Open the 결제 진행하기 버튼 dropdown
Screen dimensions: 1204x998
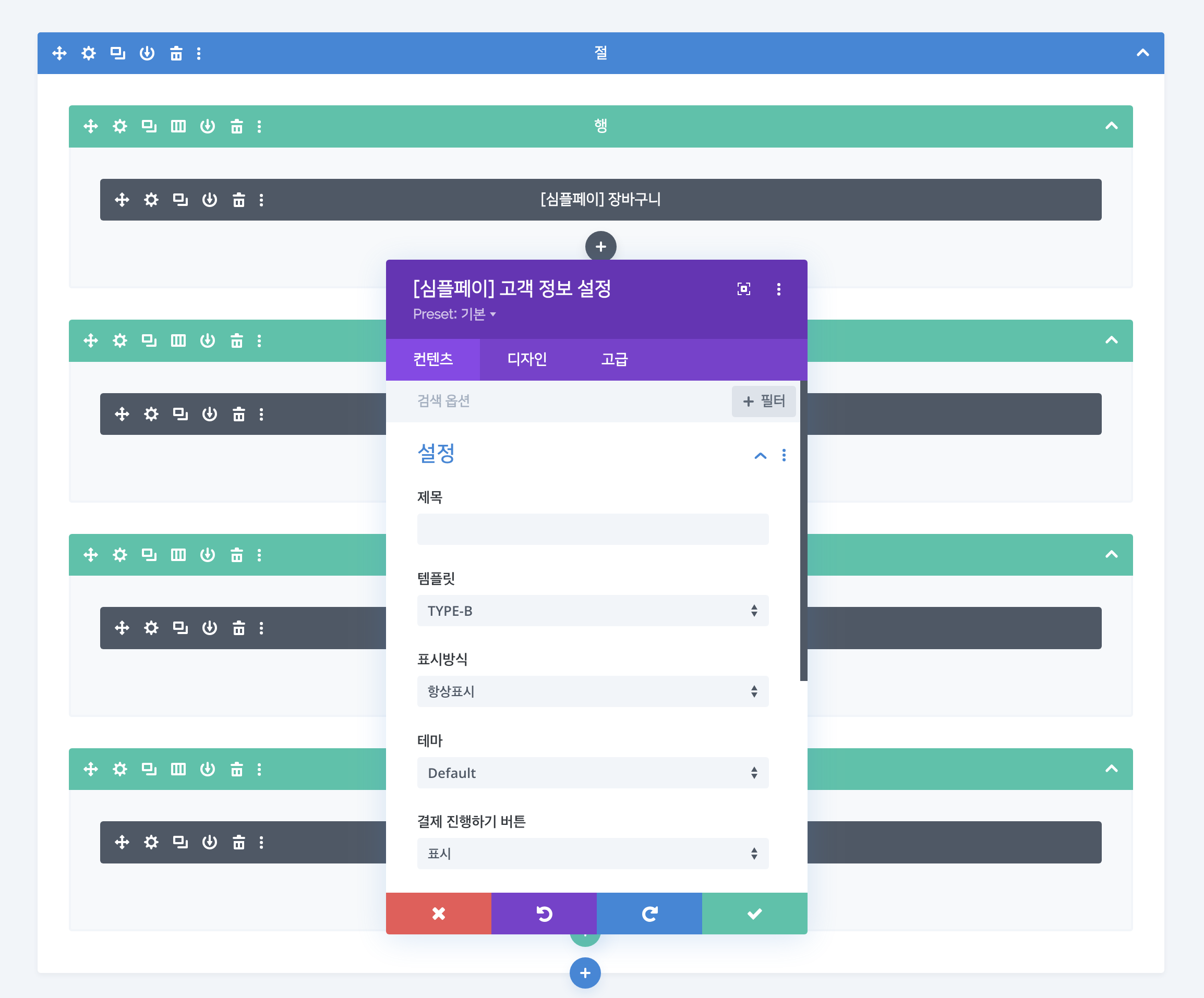pyautogui.click(x=592, y=854)
